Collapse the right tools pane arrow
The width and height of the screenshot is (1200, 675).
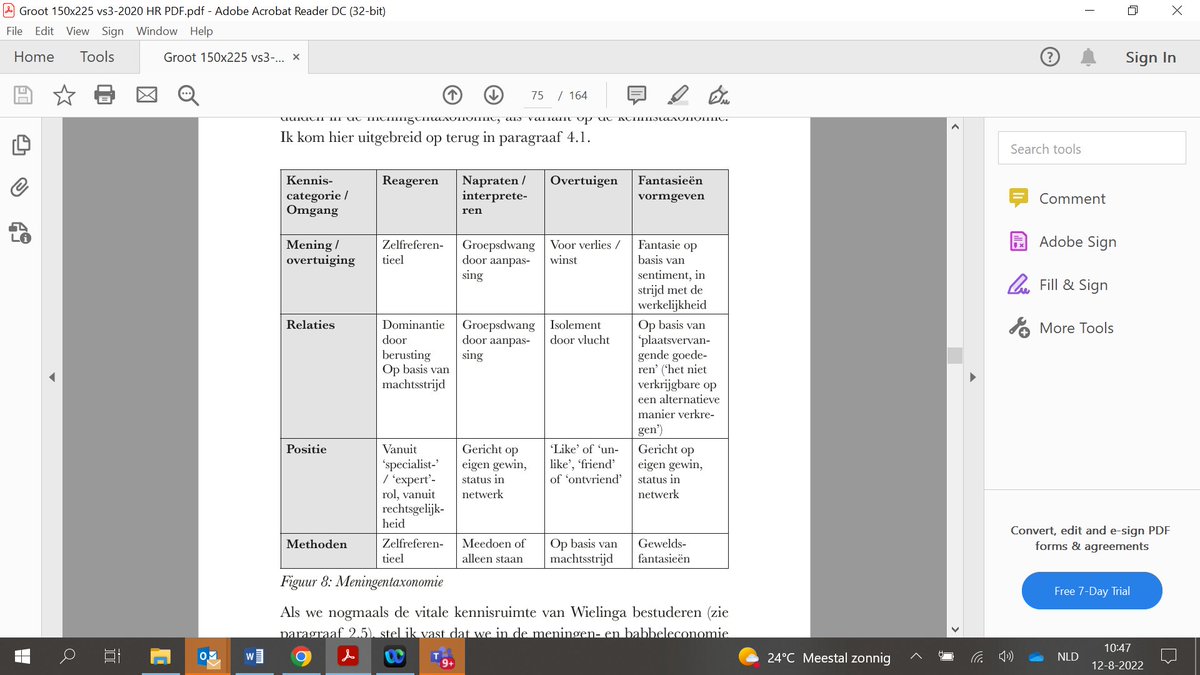(x=973, y=376)
